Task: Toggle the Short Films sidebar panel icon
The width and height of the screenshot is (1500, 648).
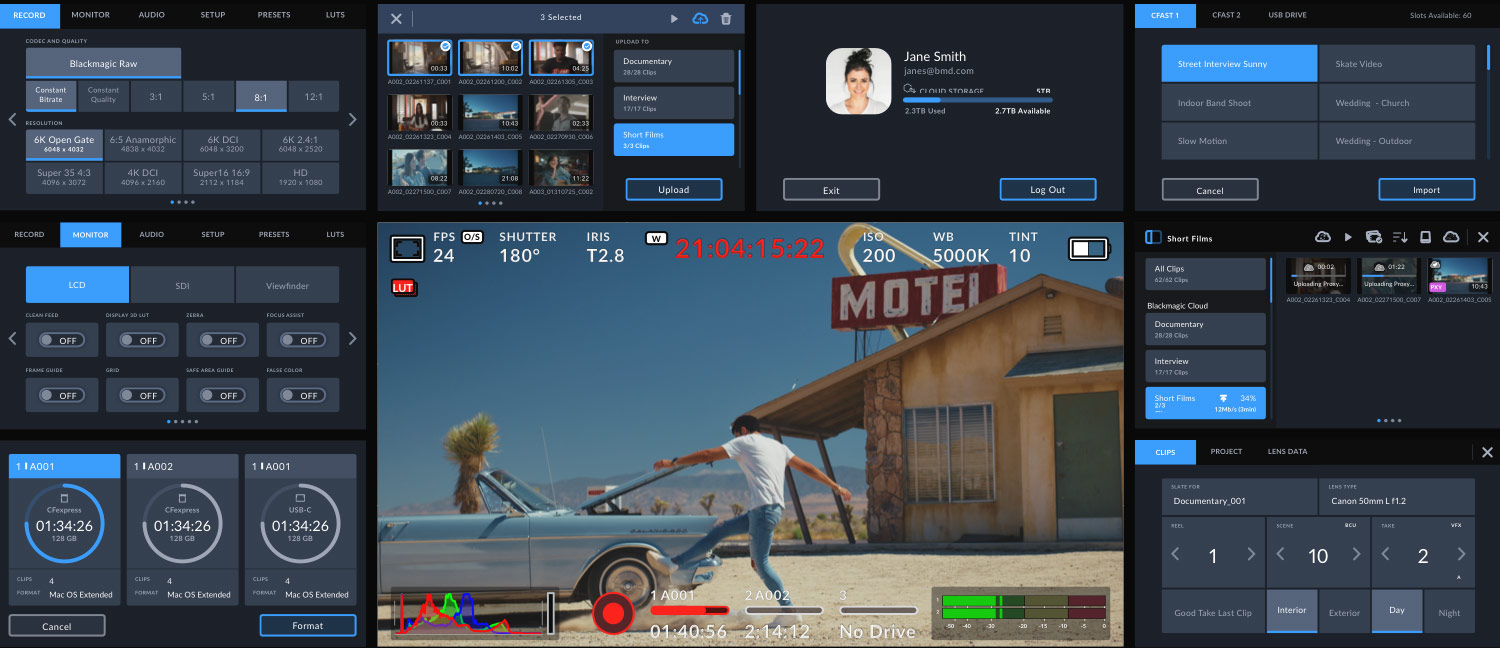Action: coord(1153,238)
